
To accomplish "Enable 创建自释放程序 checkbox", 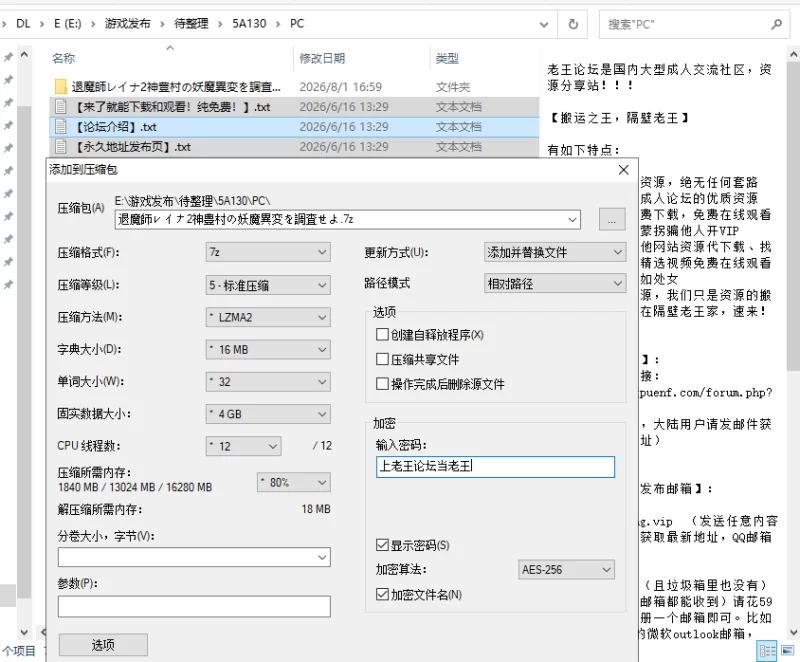I will pyautogui.click(x=382, y=335).
